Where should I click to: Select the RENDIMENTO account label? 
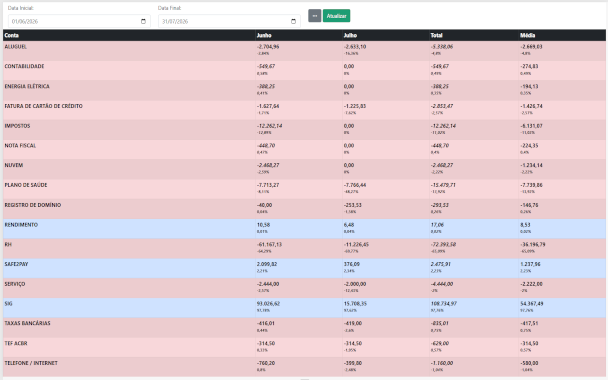(x=21, y=225)
